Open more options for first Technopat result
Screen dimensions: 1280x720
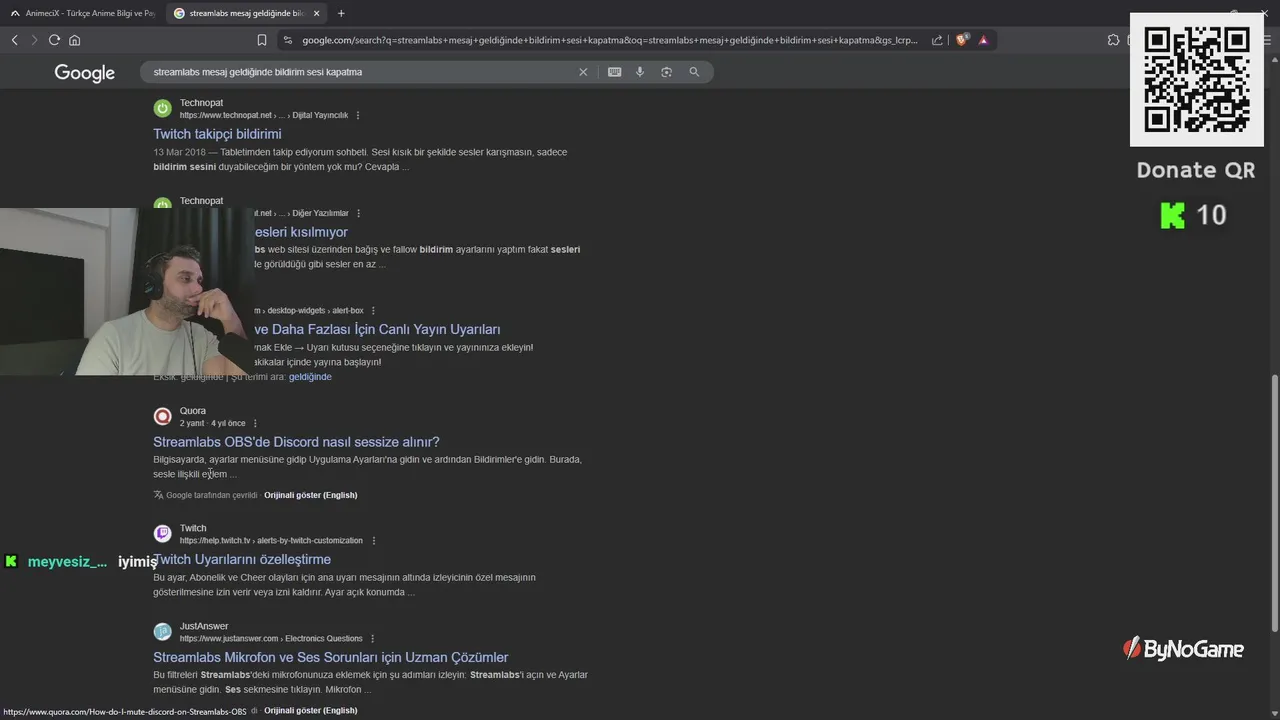[x=358, y=115]
